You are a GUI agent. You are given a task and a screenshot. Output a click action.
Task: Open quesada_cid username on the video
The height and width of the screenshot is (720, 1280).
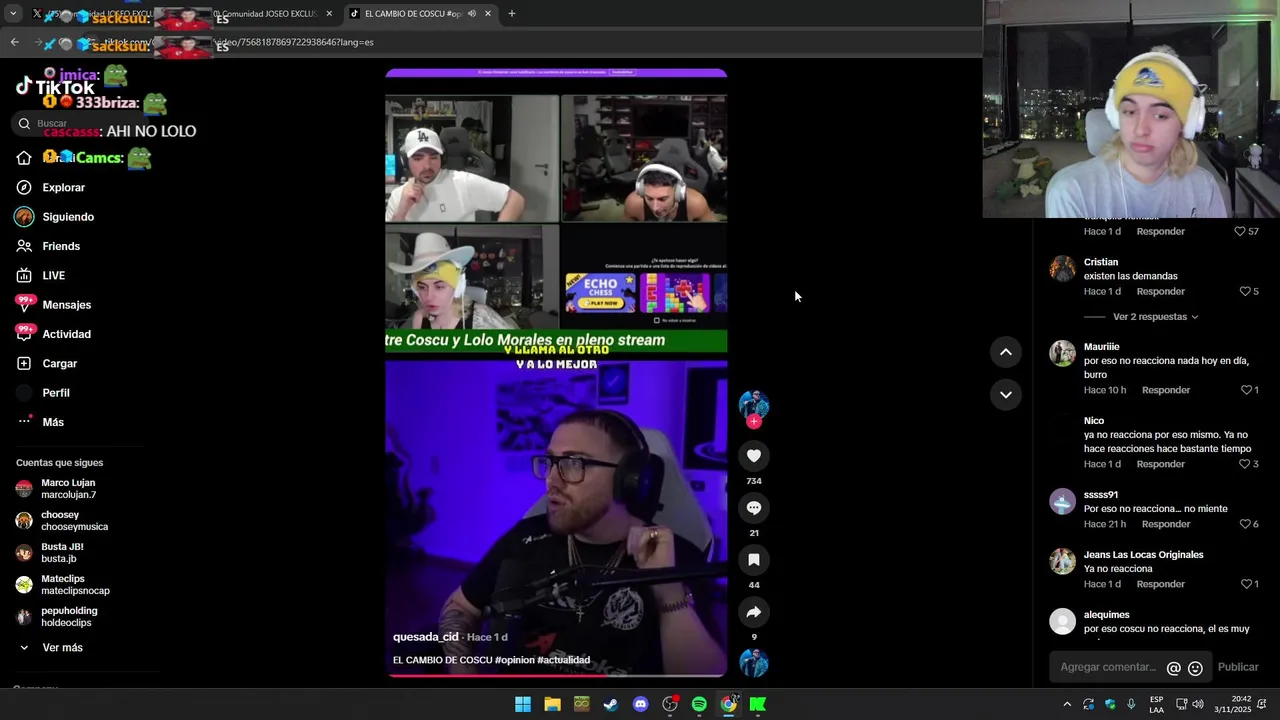coord(426,637)
